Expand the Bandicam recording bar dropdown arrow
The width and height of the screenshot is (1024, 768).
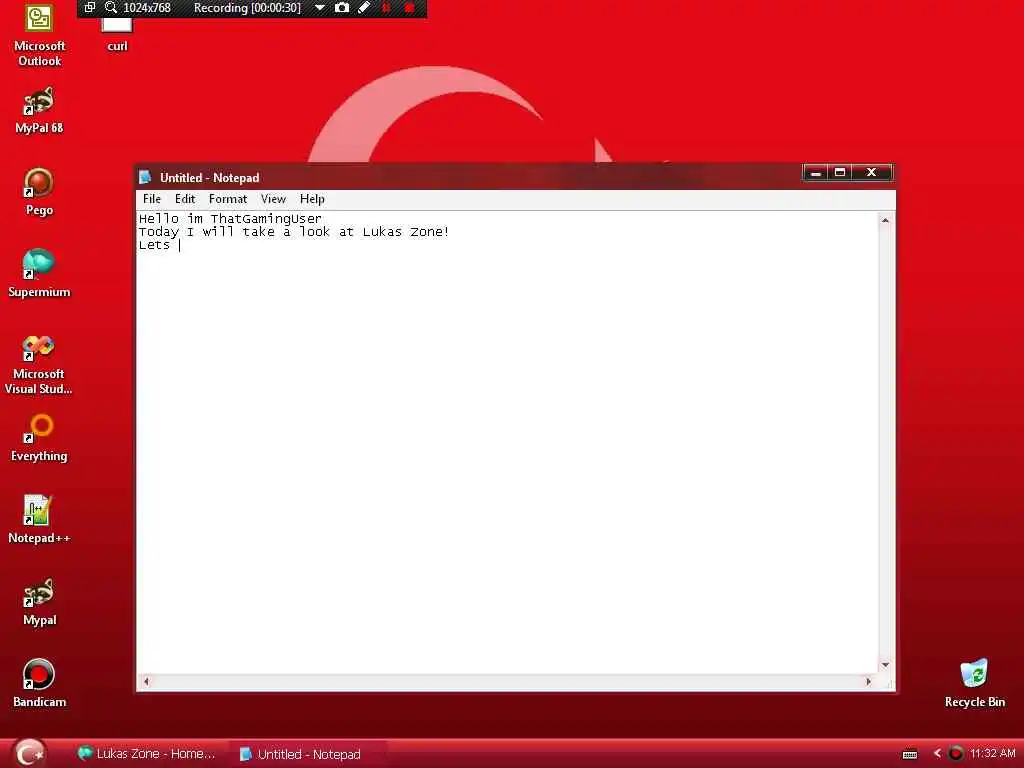[319, 8]
